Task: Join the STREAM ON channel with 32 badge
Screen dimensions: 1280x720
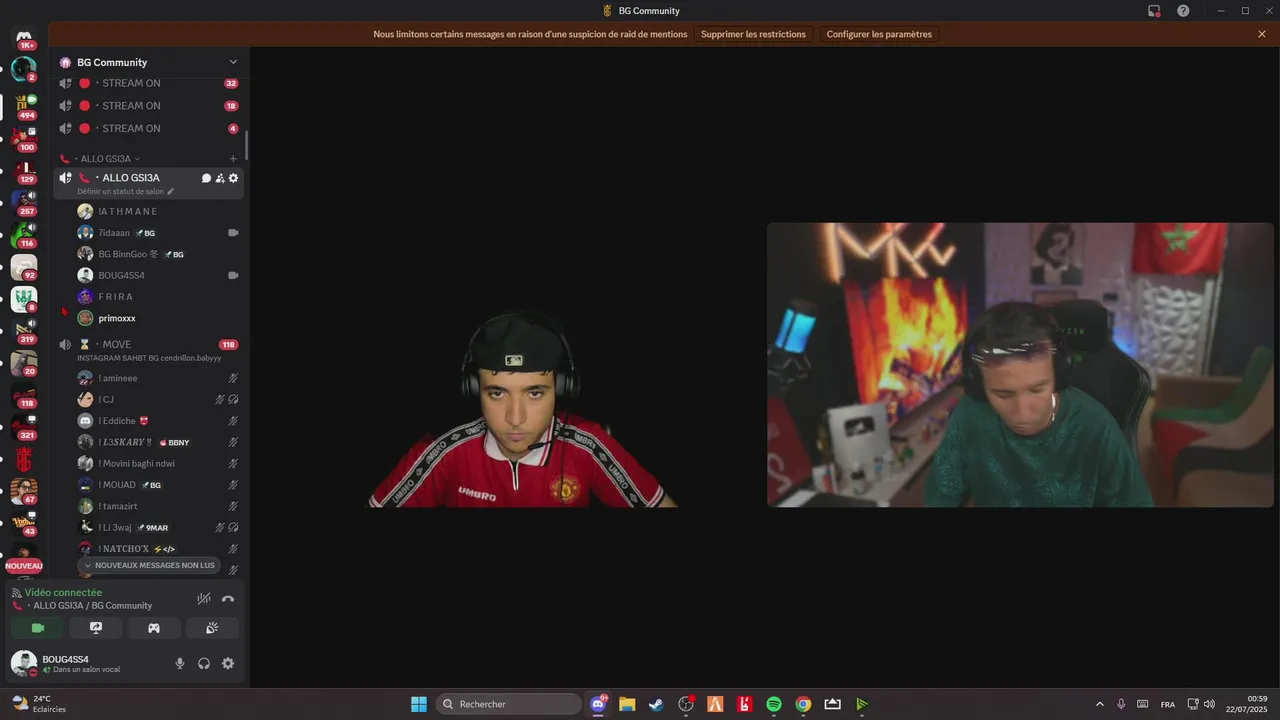Action: 148,84
